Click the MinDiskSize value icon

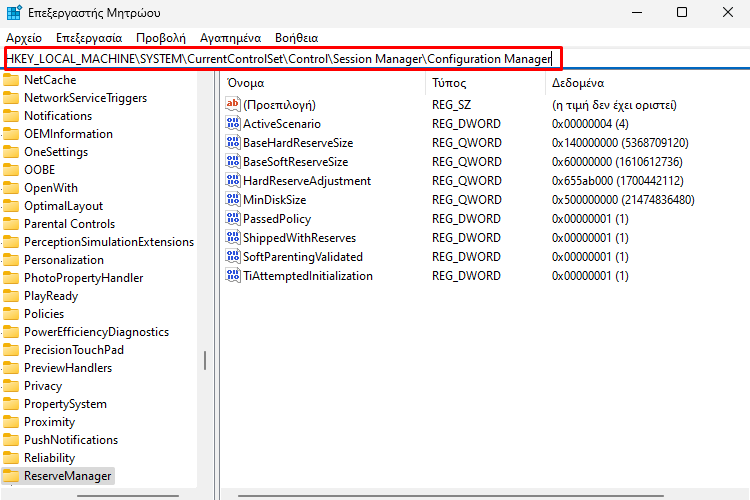tap(233, 199)
